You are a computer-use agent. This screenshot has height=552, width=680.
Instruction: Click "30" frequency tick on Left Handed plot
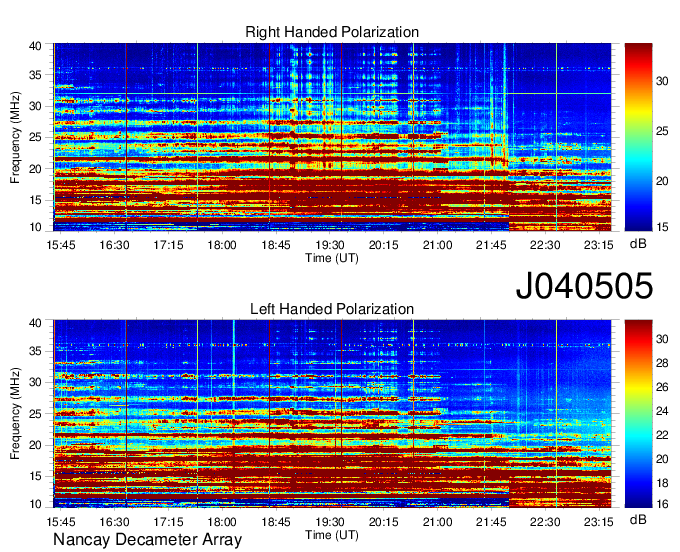[x=35, y=382]
